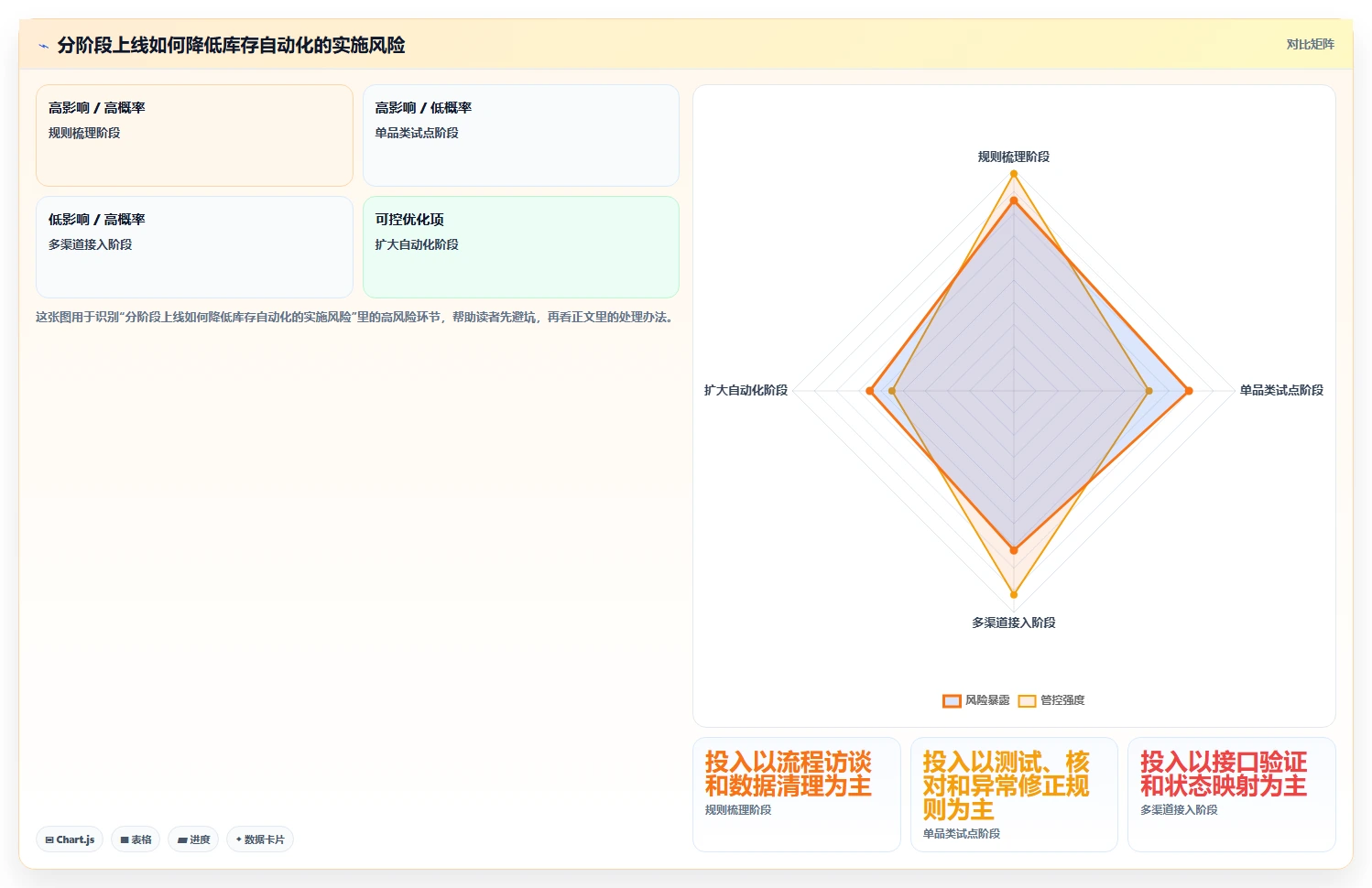Open the 投入以接口验证和状态映射为主 card
Screen dimensions: 1372x888
[x=1232, y=795]
